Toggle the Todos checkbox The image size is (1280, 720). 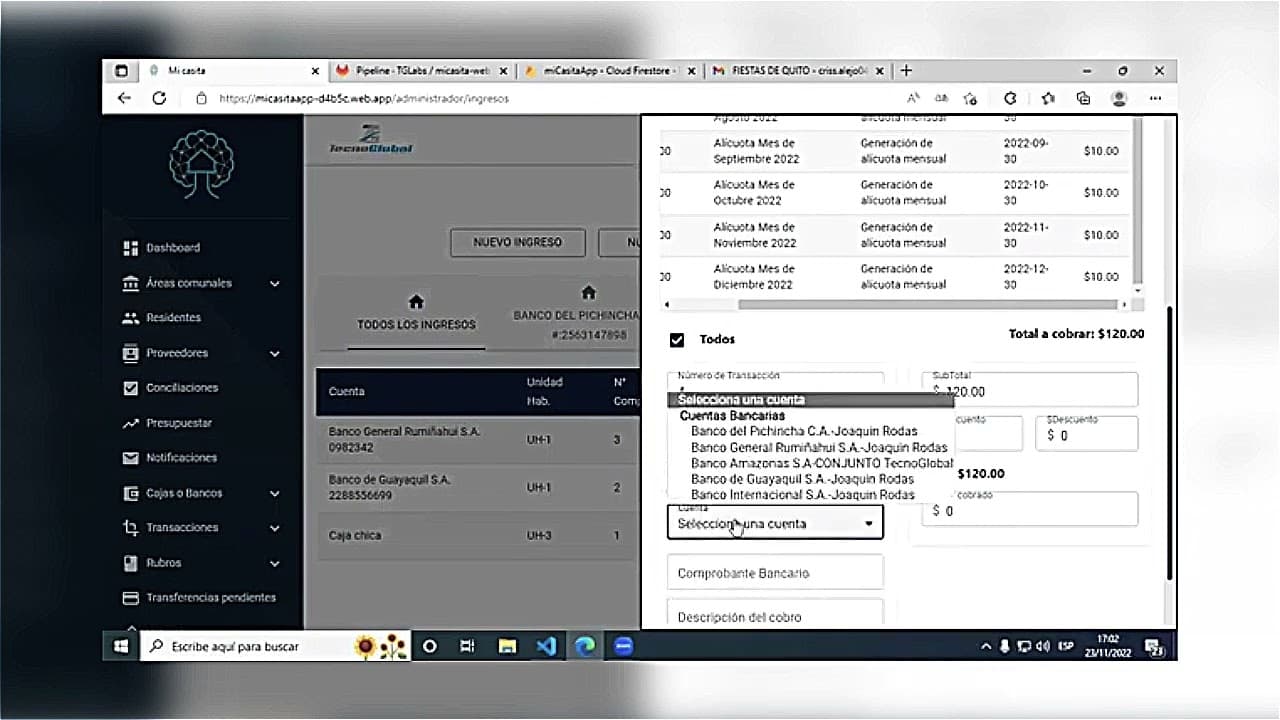click(677, 340)
